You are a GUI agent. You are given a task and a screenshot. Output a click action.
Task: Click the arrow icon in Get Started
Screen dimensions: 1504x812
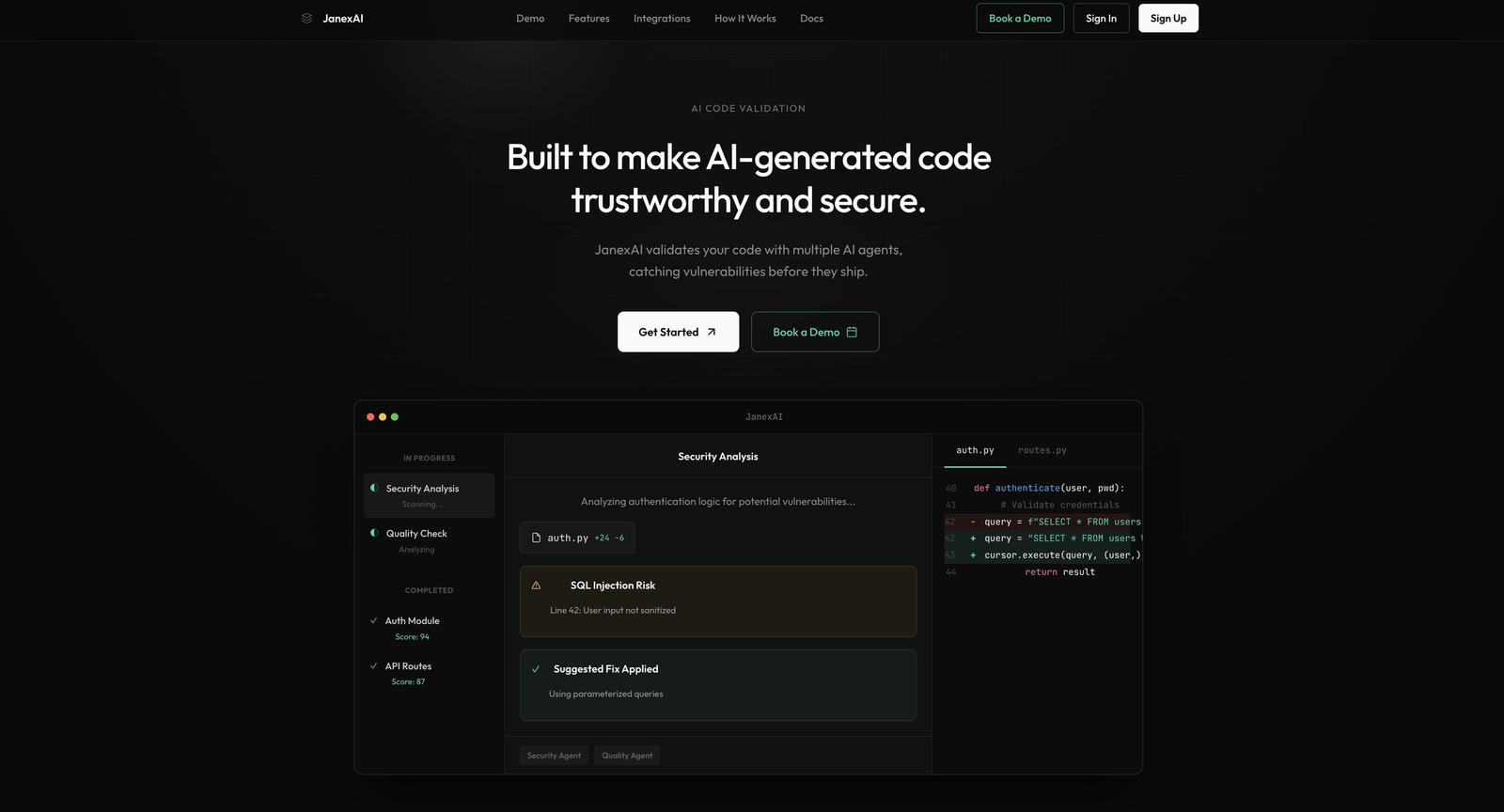click(x=712, y=332)
